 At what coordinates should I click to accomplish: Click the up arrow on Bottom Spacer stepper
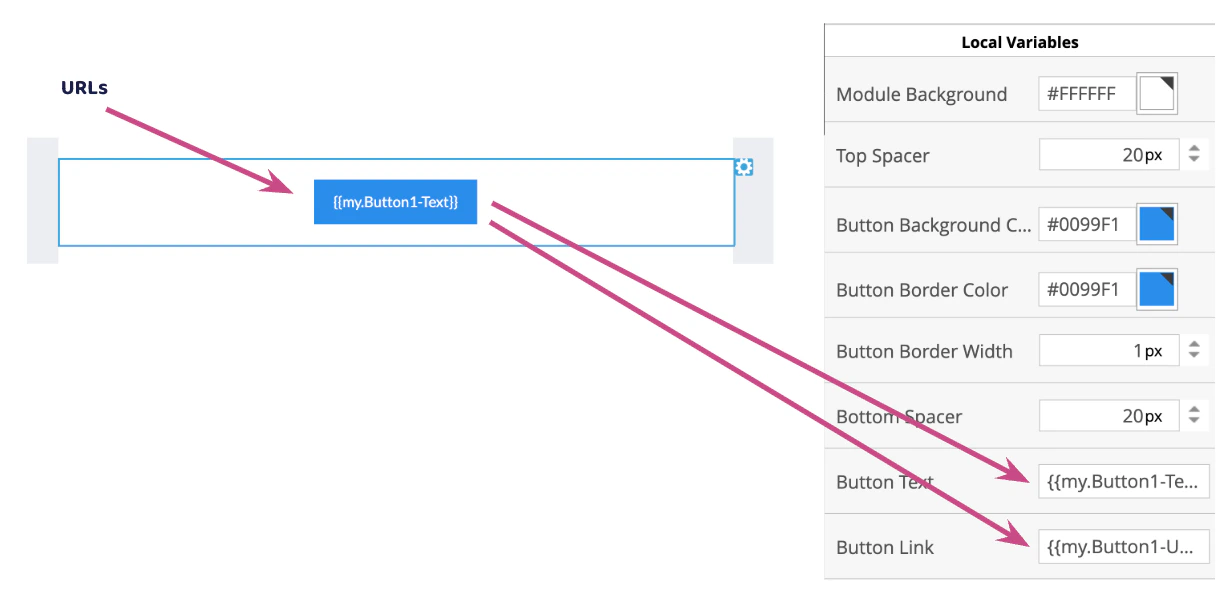pos(1195,410)
